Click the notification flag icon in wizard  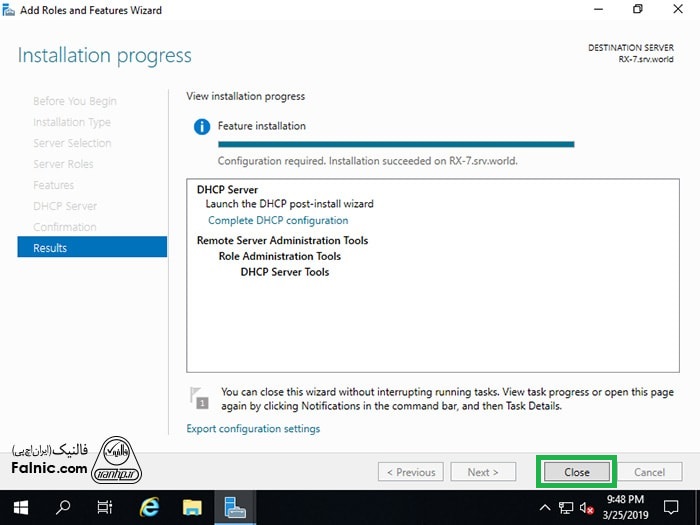[x=200, y=397]
